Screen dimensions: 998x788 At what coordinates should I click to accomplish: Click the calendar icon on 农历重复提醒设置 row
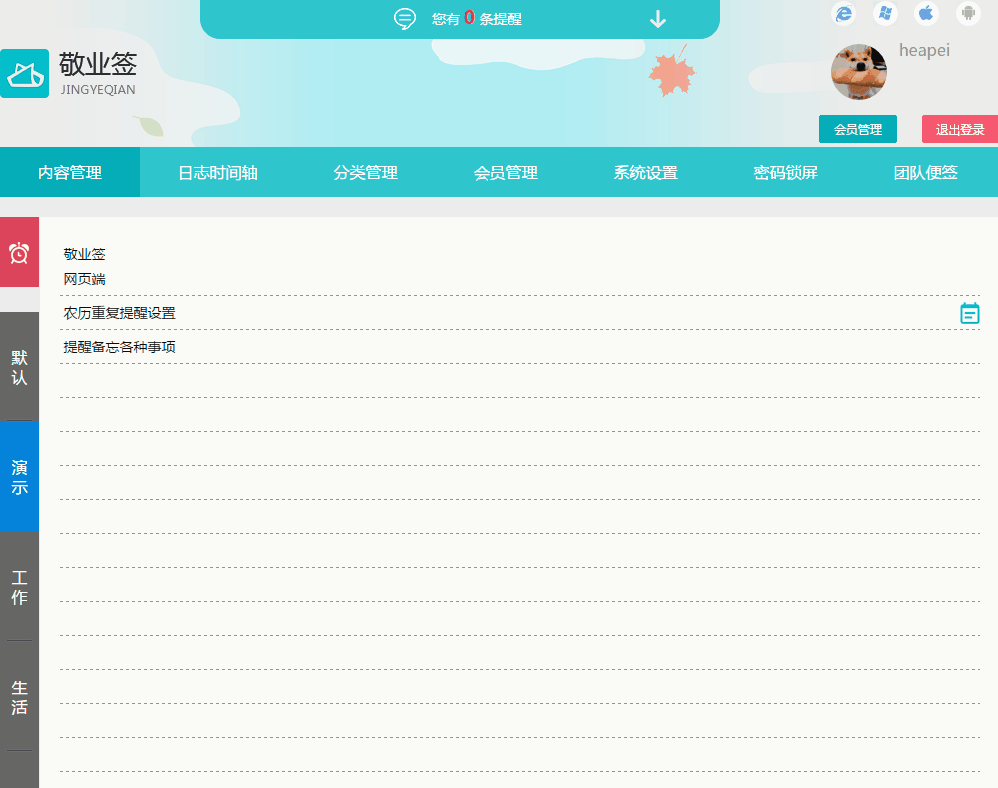pyautogui.click(x=969, y=313)
